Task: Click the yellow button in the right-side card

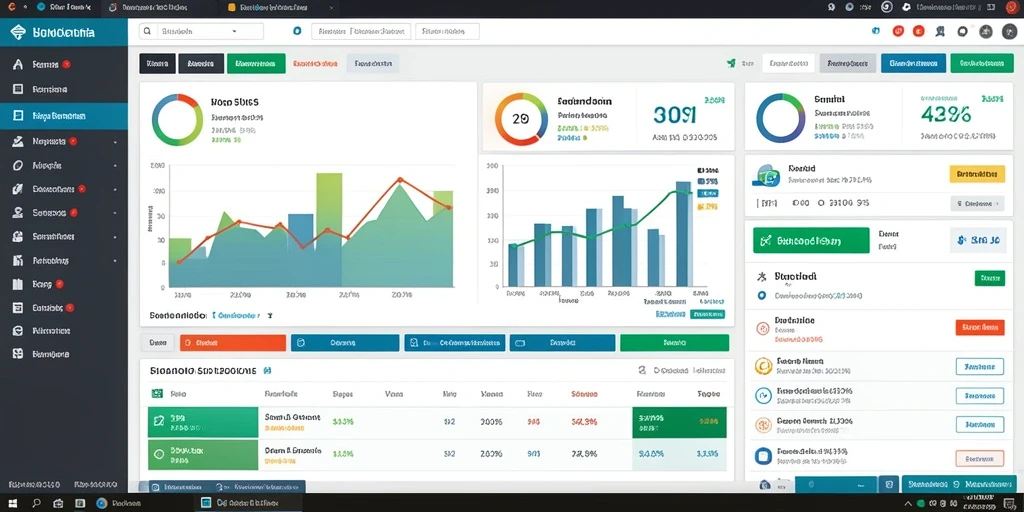Action: [x=976, y=174]
